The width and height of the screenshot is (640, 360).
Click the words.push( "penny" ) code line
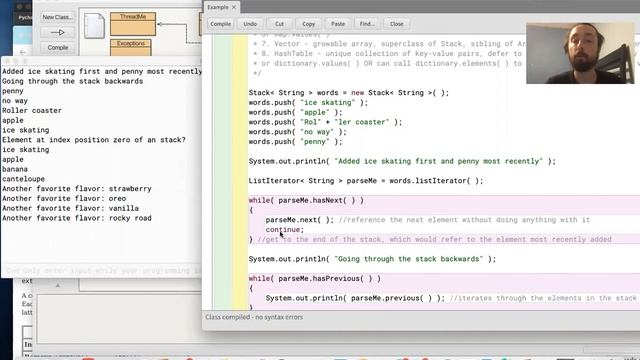(296, 142)
